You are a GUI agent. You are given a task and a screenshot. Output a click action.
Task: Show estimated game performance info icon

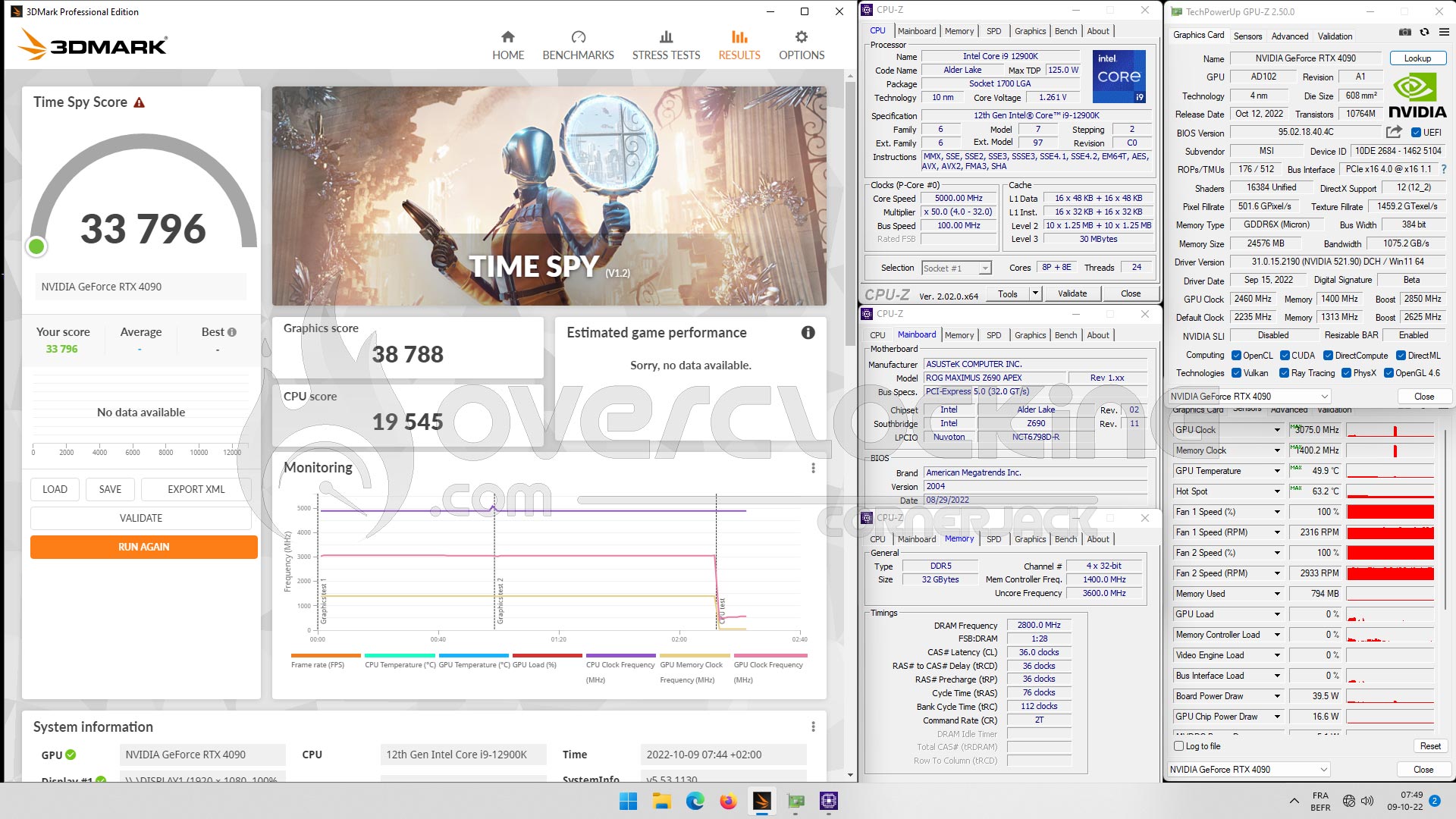(x=808, y=332)
